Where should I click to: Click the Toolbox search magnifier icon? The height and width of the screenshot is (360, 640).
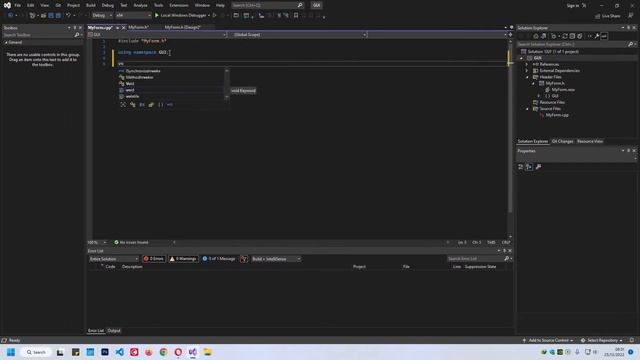coord(77,35)
